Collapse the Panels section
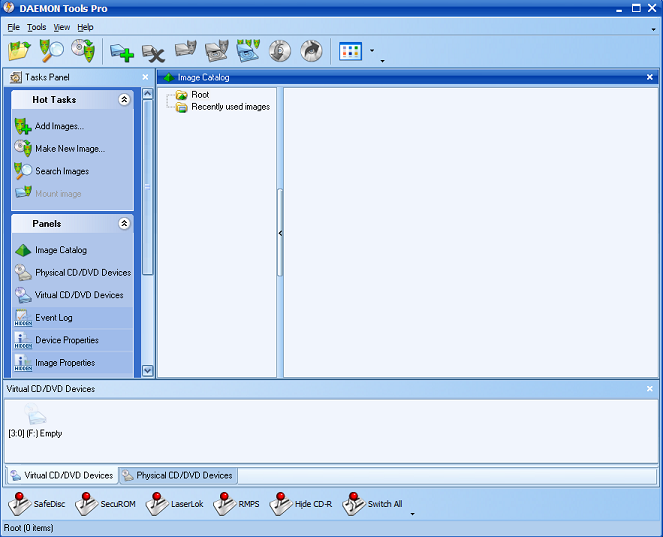This screenshot has height=537, width=663. click(124, 224)
